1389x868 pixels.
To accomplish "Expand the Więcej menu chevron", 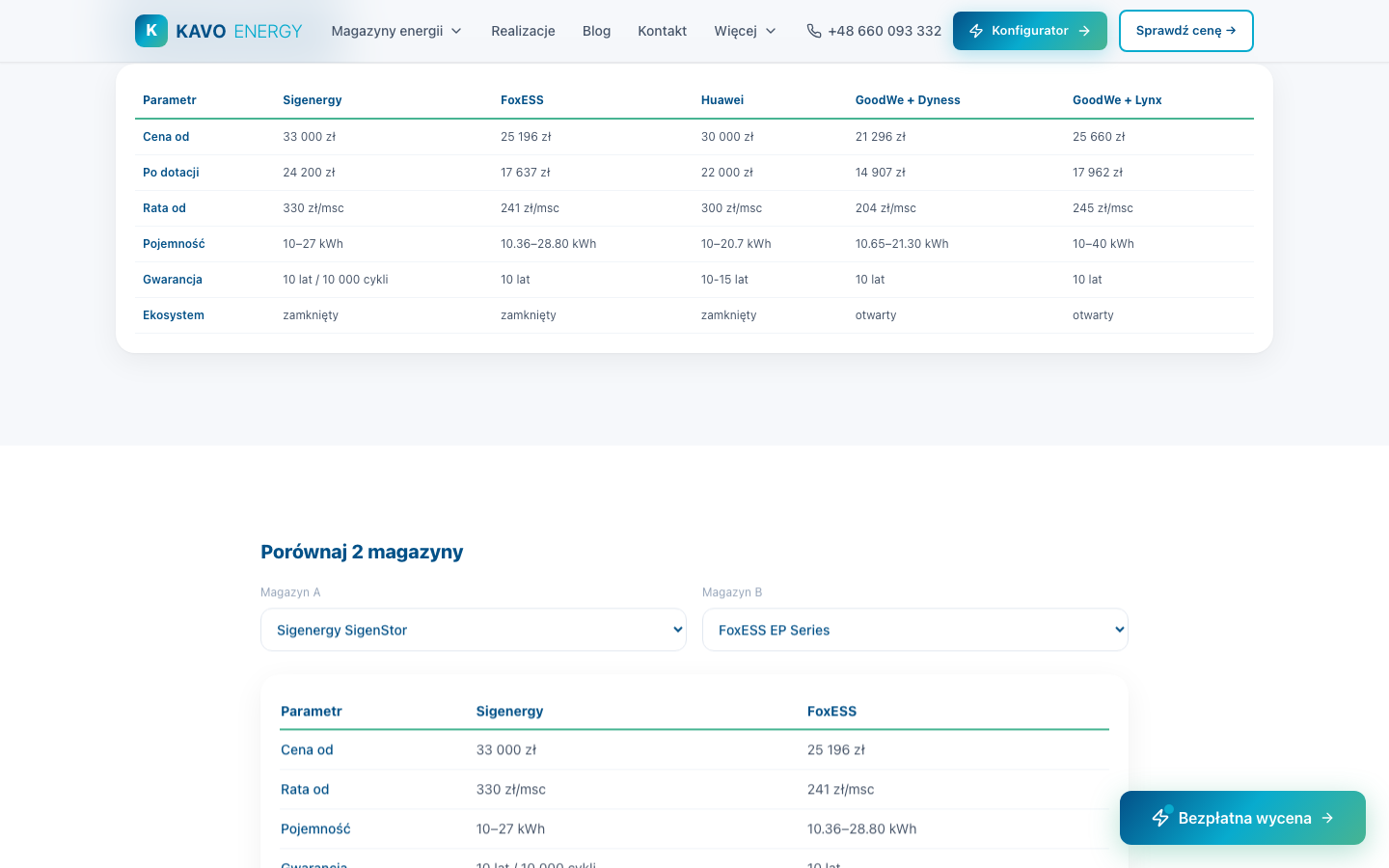I will [771, 31].
